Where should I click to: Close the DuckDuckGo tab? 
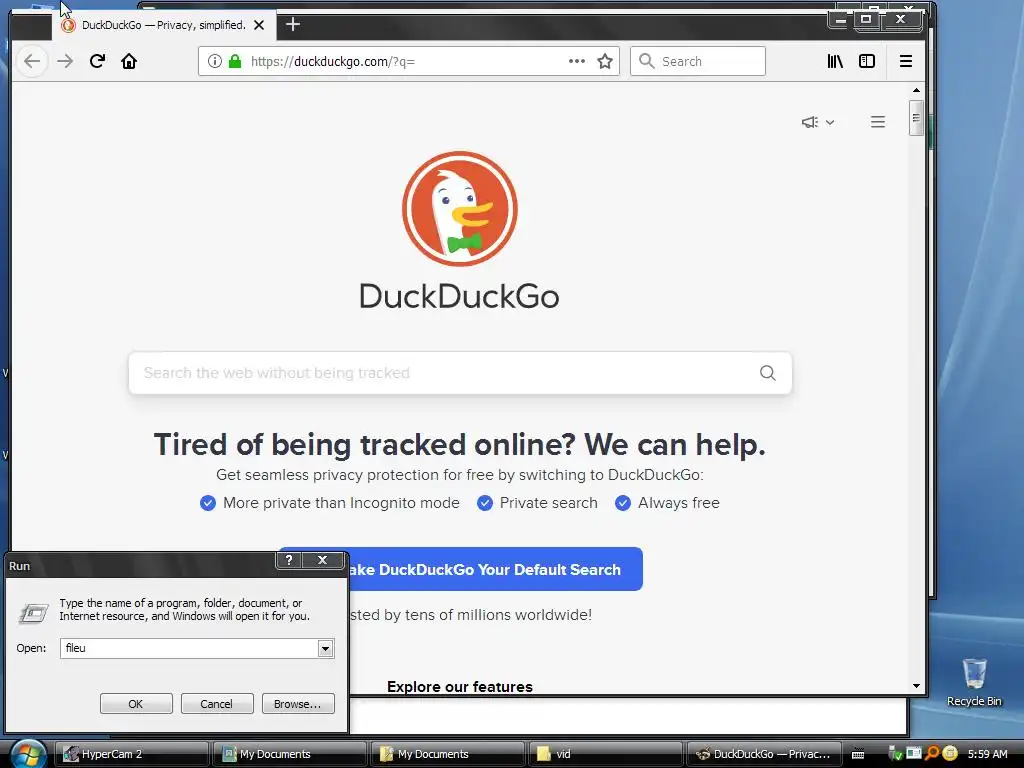[x=259, y=25]
